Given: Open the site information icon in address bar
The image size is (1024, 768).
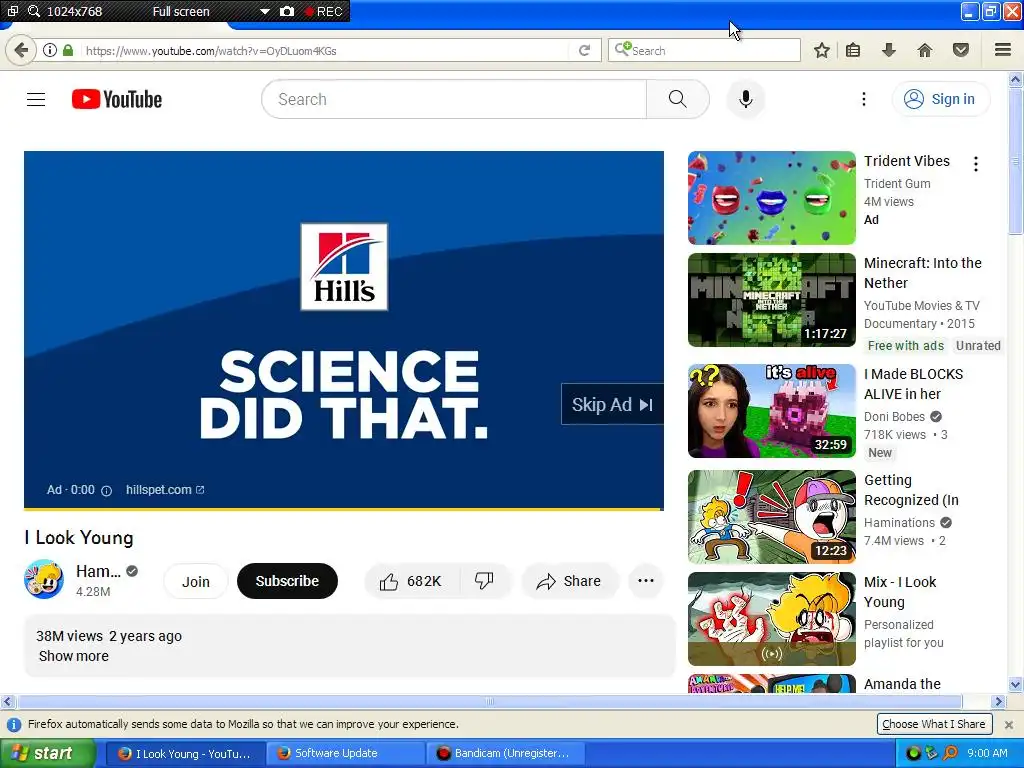Looking at the screenshot, I should [x=50, y=50].
